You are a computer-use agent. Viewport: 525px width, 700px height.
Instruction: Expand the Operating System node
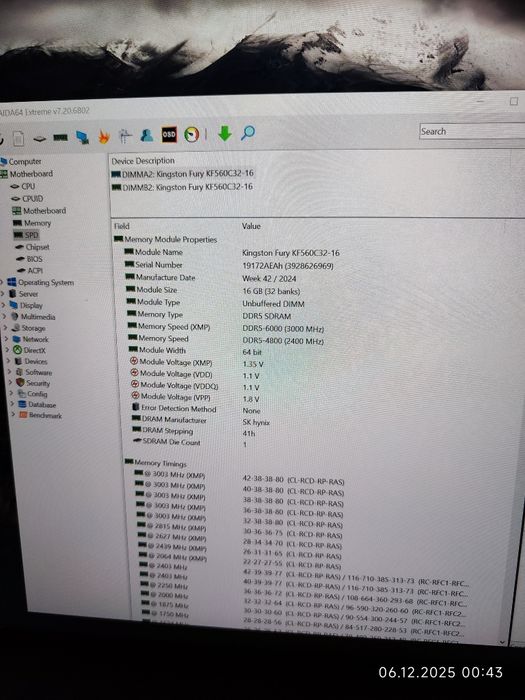[2, 282]
